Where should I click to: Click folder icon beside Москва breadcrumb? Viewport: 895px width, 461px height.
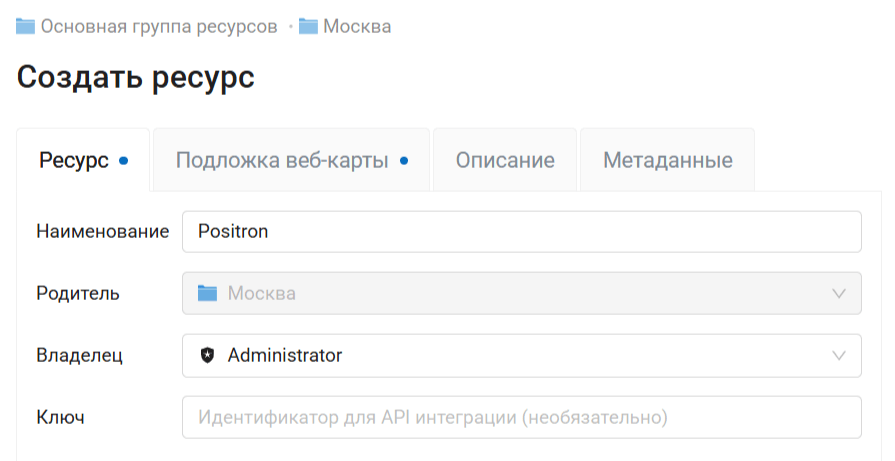[x=308, y=26]
